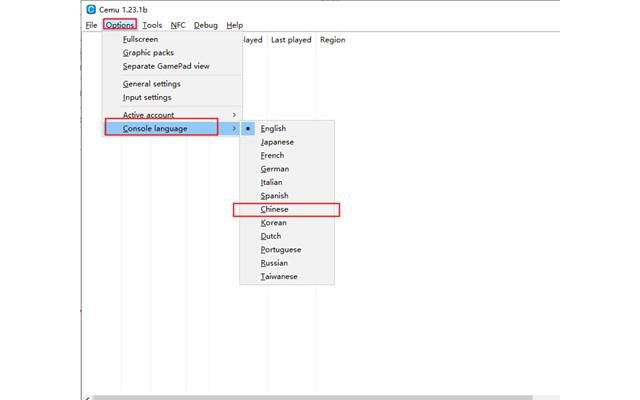
Task: Open Input settings
Action: click(172, 98)
